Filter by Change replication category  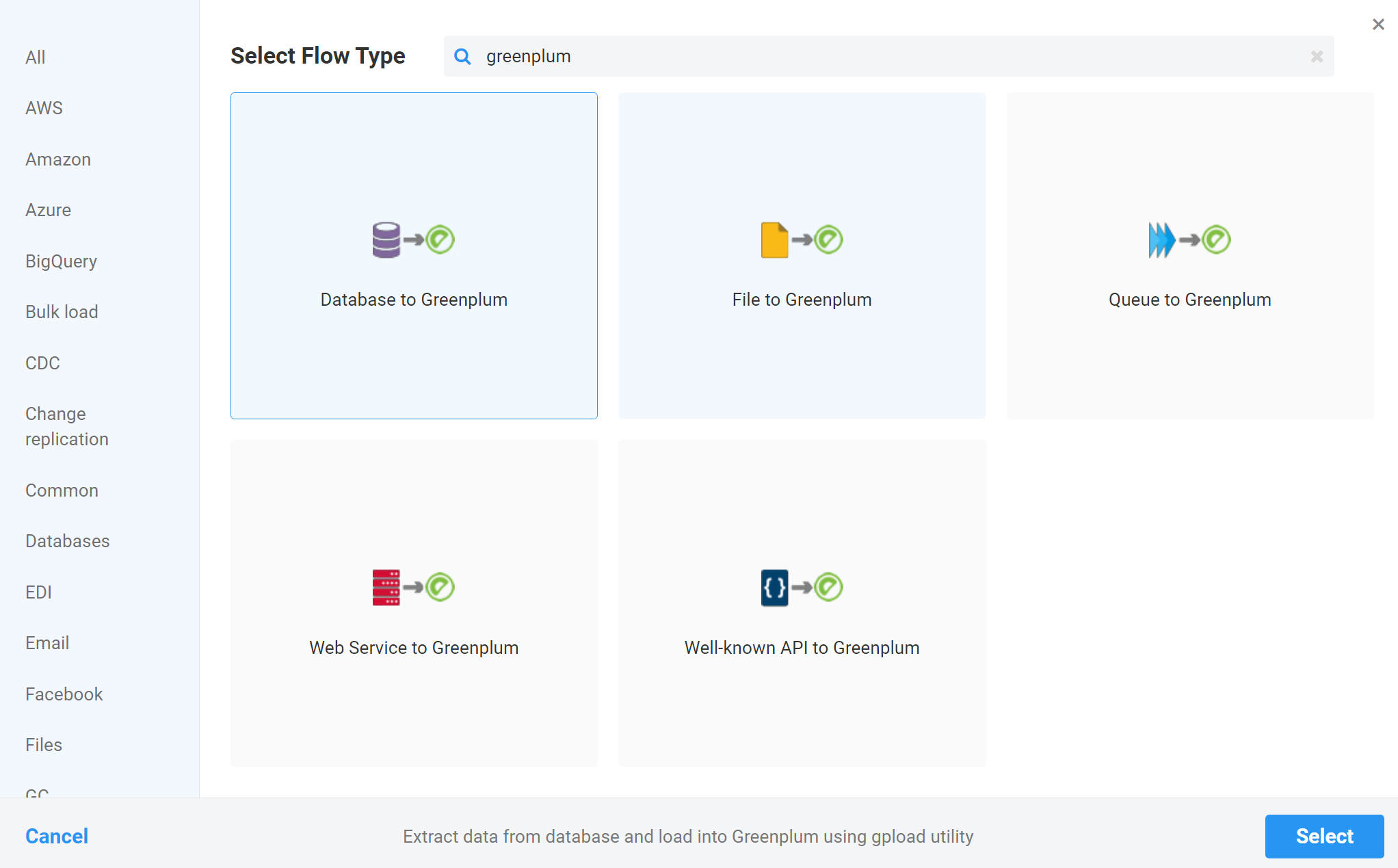point(67,427)
